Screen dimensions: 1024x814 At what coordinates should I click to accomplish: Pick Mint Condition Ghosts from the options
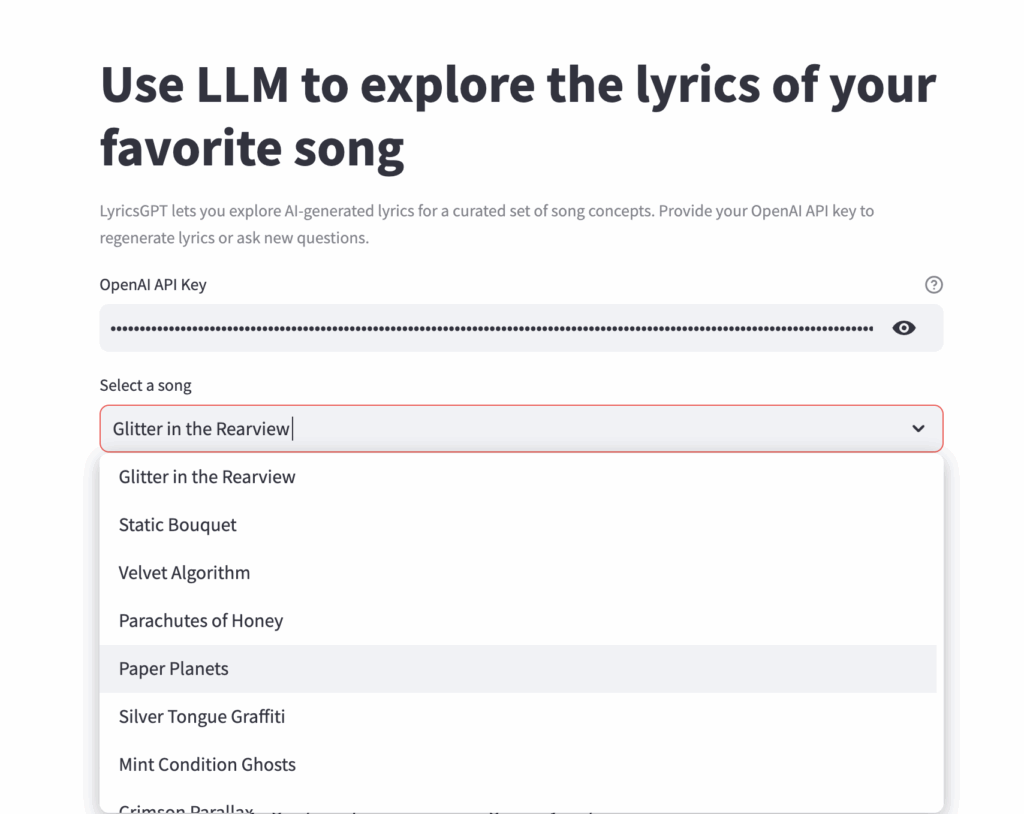tap(207, 765)
